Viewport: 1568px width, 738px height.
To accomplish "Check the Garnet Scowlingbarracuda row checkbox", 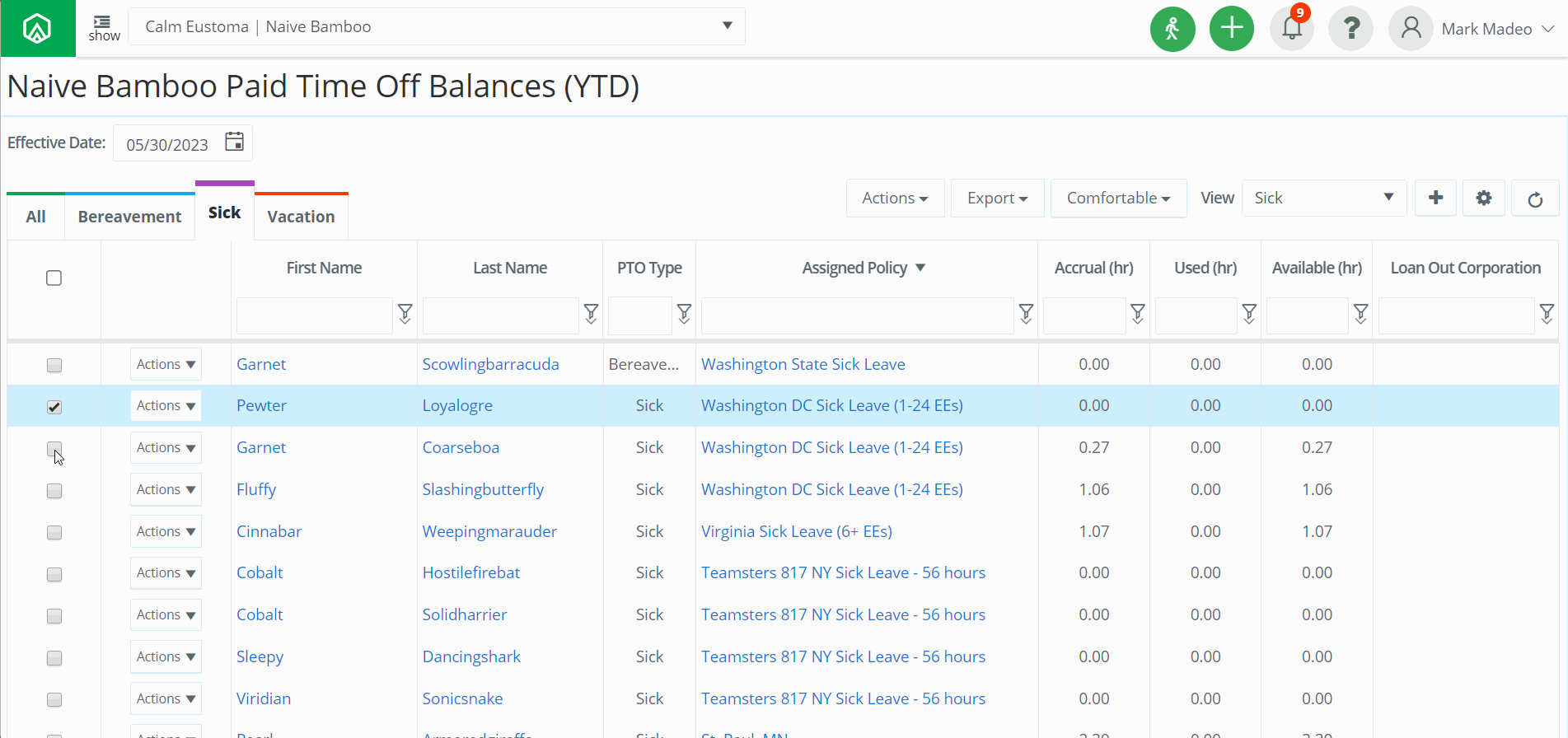I will (54, 365).
